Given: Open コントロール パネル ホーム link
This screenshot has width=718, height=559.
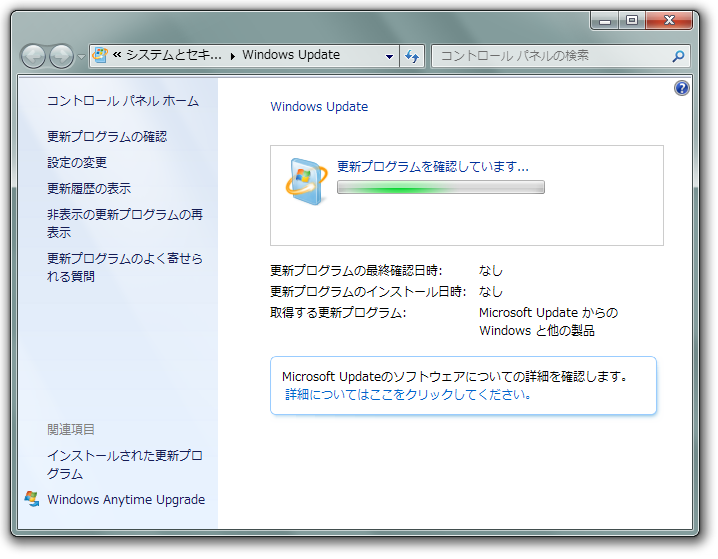Looking at the screenshot, I should tap(123, 101).
